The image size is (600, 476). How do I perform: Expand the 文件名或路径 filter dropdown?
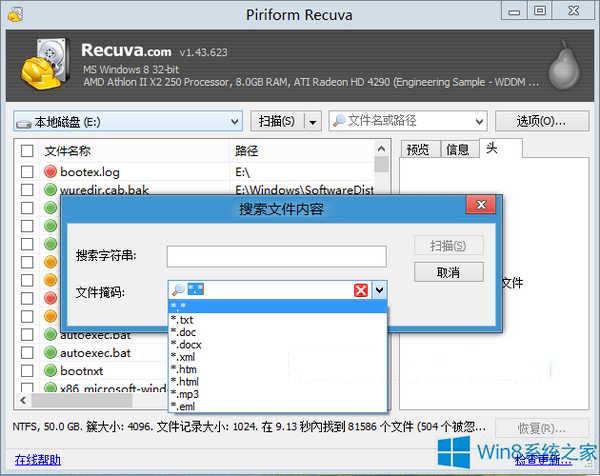coord(479,122)
